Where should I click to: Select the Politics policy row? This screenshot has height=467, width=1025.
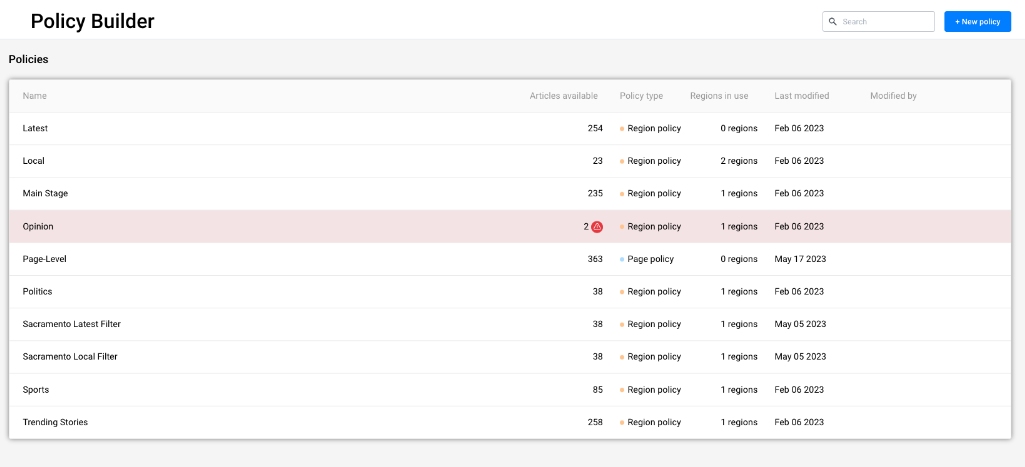[510, 292]
